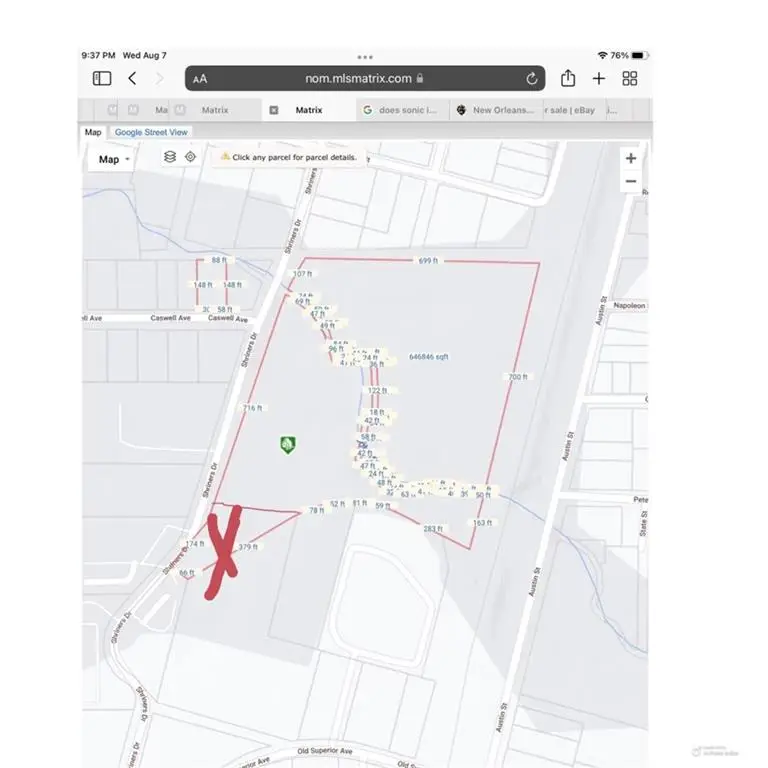Open the AA reader text size menu

tap(200, 79)
